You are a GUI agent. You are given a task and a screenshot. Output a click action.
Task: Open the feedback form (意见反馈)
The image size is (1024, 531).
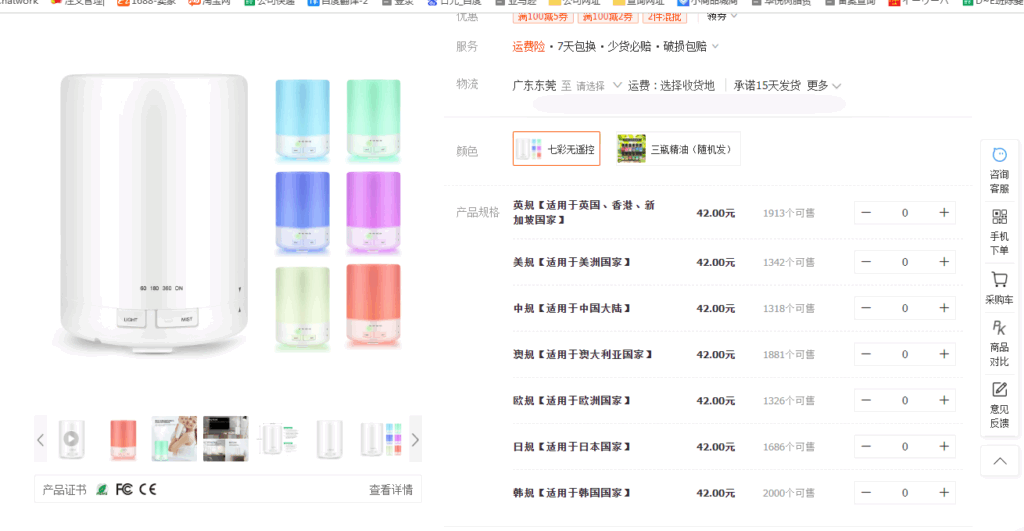coord(999,405)
